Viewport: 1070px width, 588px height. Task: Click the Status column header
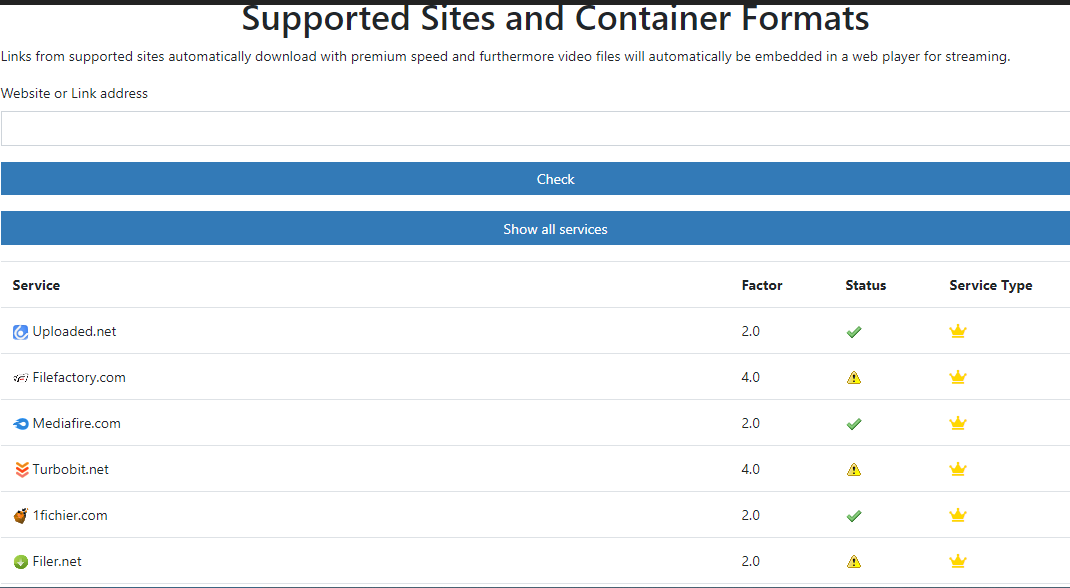865,285
